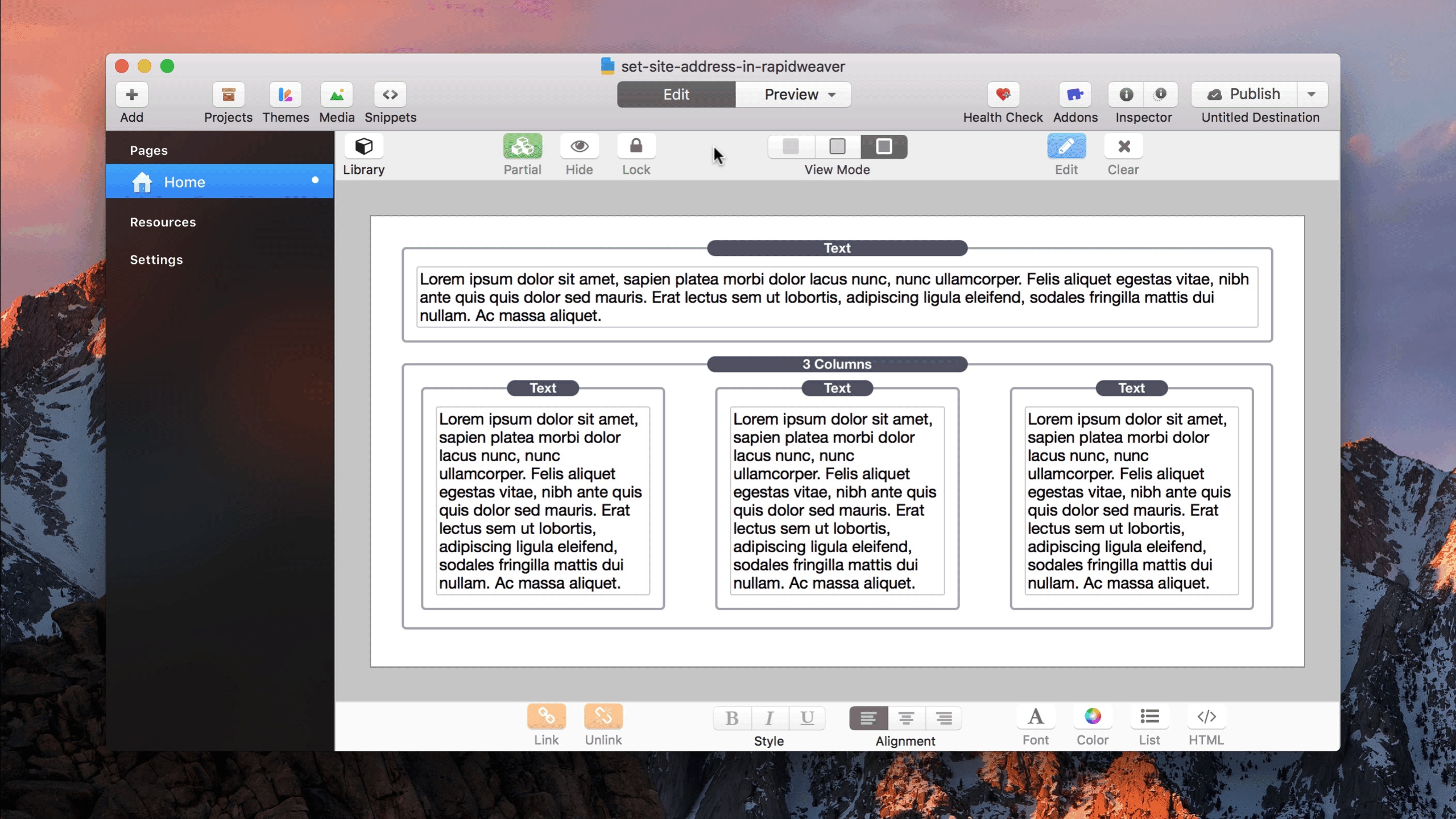Click the HTML formatting icon
Screen dimensions: 1456x819
pos(1206,717)
